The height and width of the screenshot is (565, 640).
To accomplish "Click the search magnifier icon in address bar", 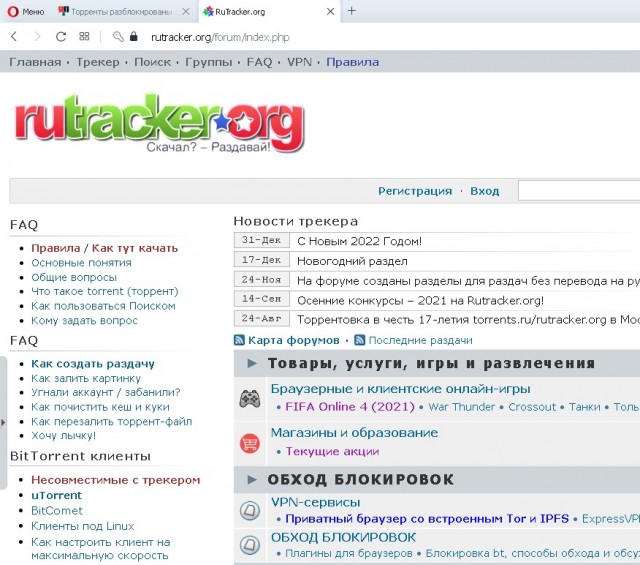I will click(x=118, y=37).
